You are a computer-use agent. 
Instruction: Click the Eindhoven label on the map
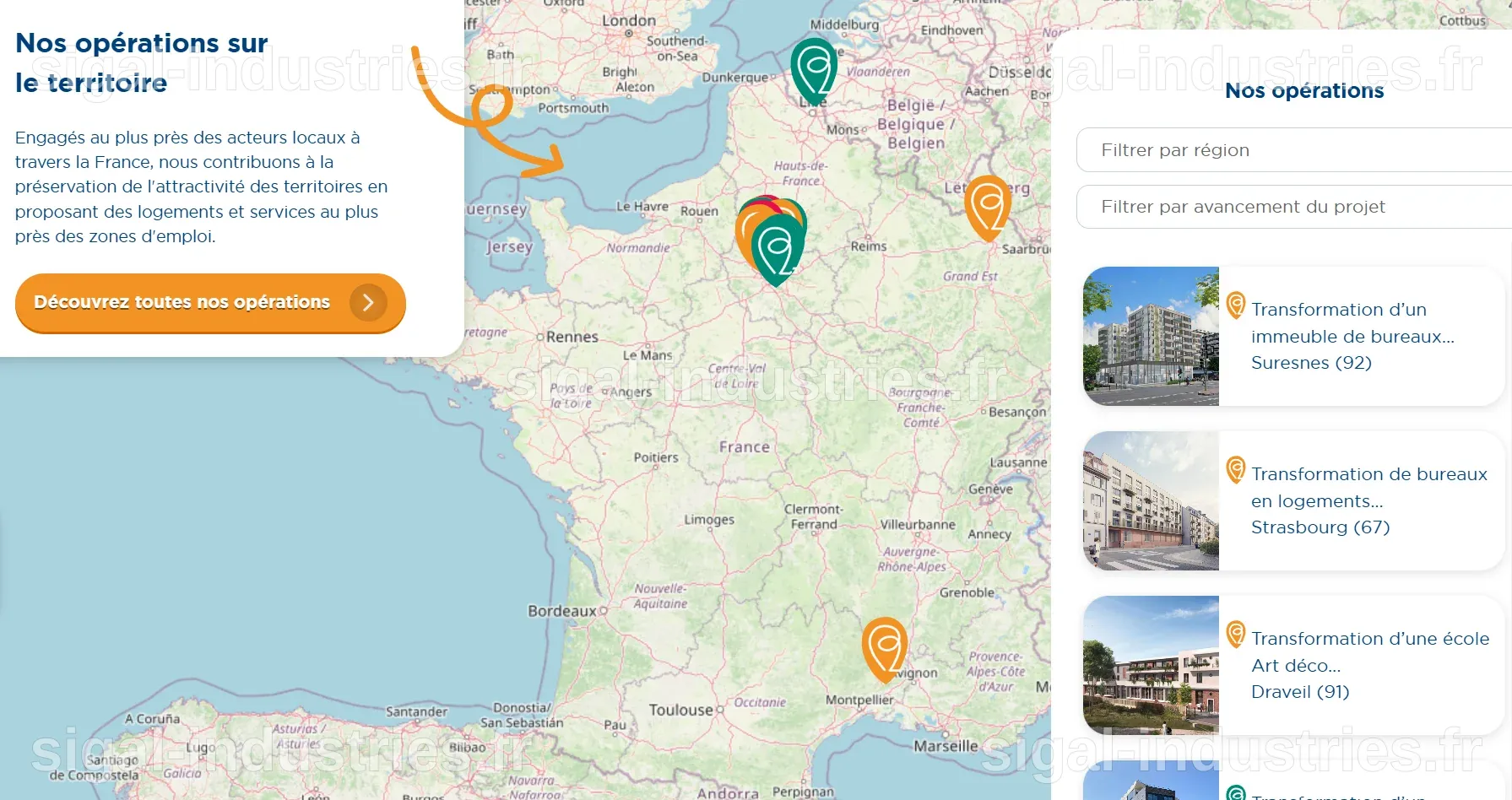point(951,30)
